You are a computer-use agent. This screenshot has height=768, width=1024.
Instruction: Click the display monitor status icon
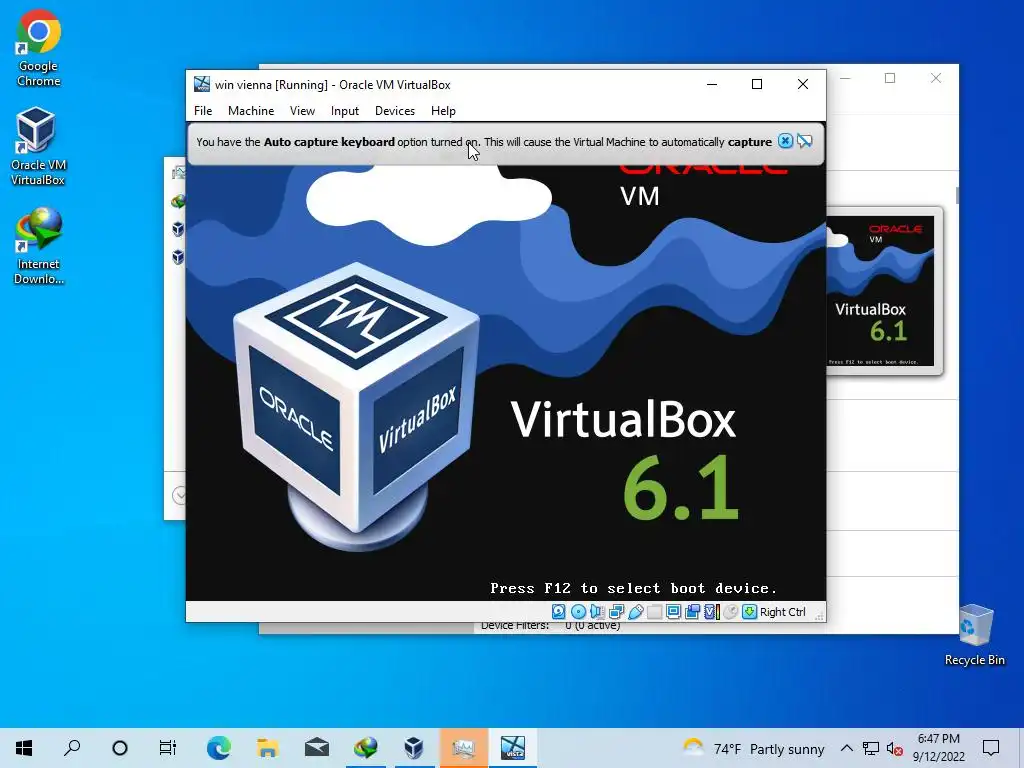click(673, 612)
